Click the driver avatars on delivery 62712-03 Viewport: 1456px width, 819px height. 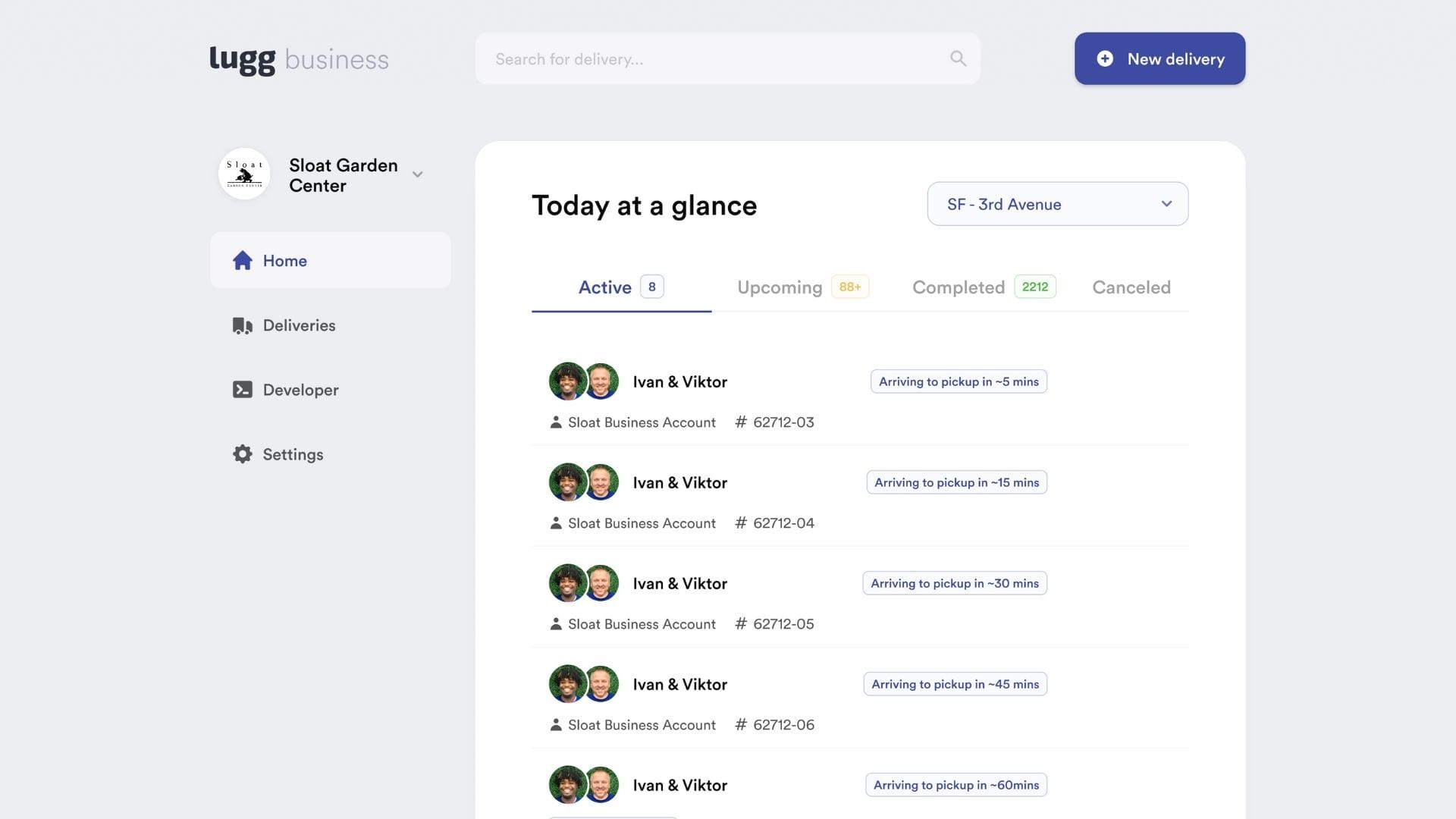pos(583,381)
